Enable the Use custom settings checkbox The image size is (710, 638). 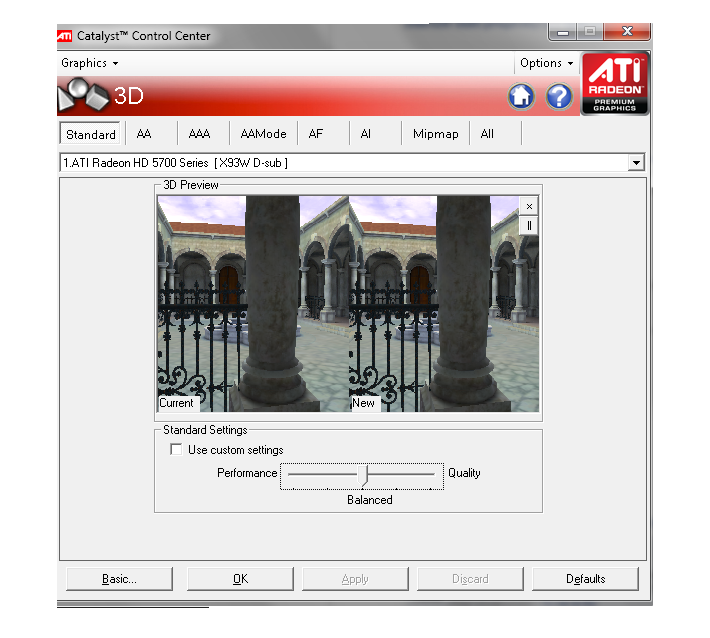click(176, 450)
